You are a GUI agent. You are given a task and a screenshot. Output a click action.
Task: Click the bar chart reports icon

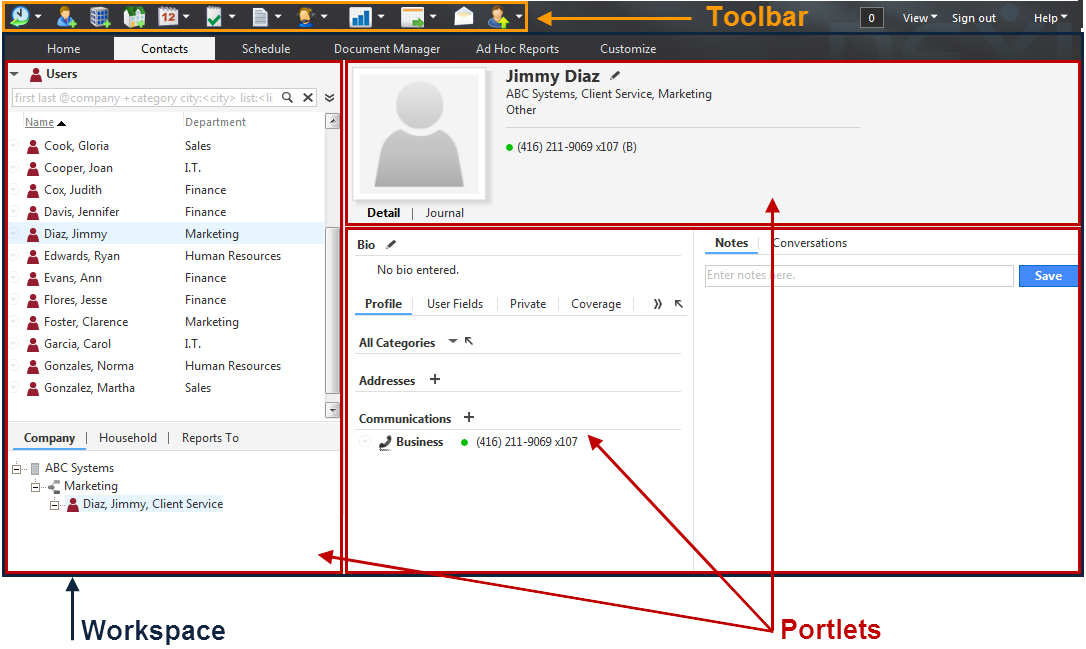point(360,17)
